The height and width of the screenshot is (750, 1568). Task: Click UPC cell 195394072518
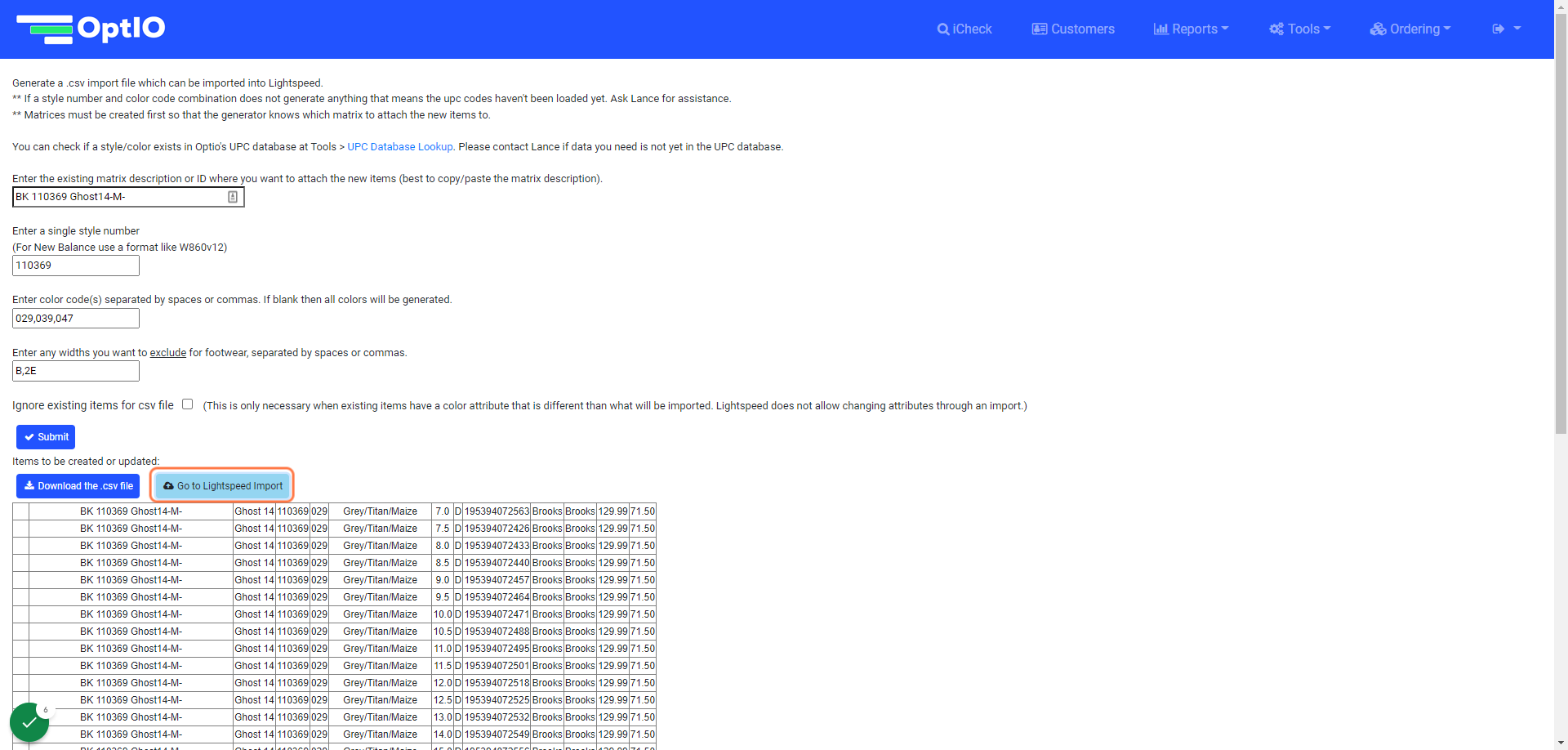(497, 683)
